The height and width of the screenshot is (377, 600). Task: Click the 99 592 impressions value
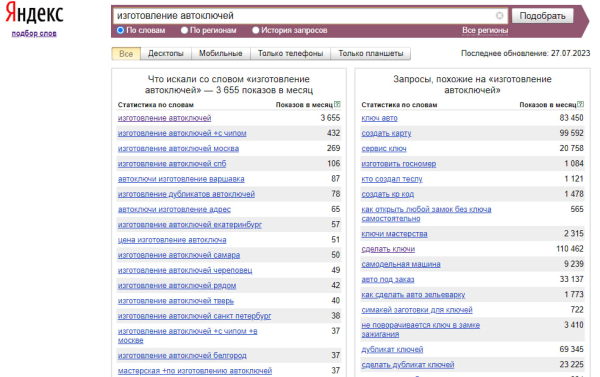point(571,133)
